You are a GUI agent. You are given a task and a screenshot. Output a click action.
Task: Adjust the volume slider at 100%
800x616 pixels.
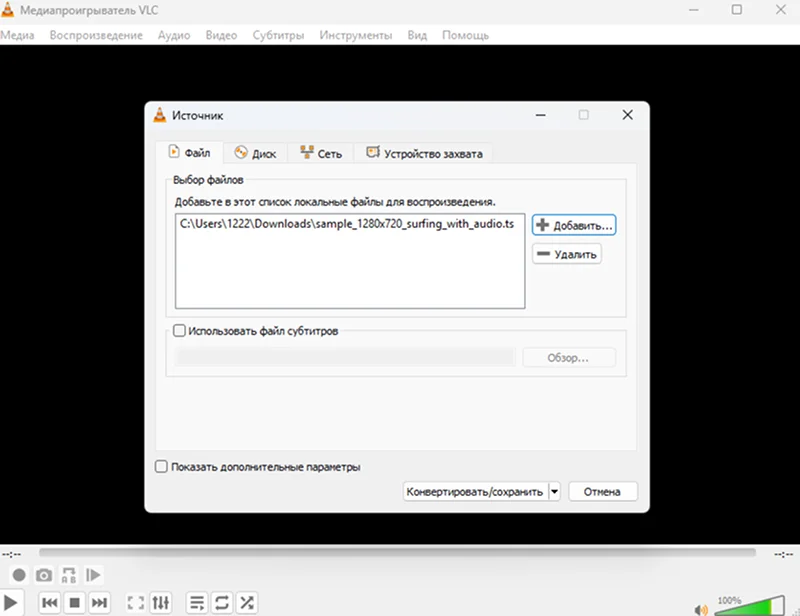[x=749, y=606]
